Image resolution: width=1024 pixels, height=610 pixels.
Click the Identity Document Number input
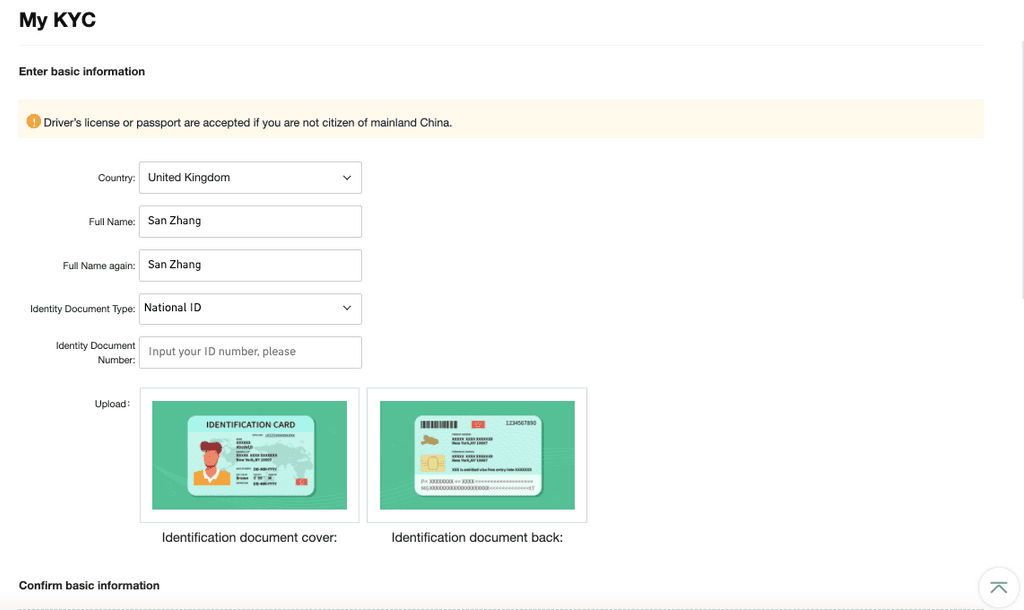pos(250,352)
